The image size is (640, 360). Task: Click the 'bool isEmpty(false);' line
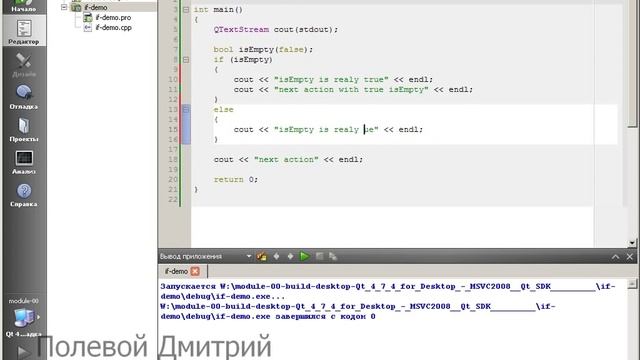coord(263,49)
